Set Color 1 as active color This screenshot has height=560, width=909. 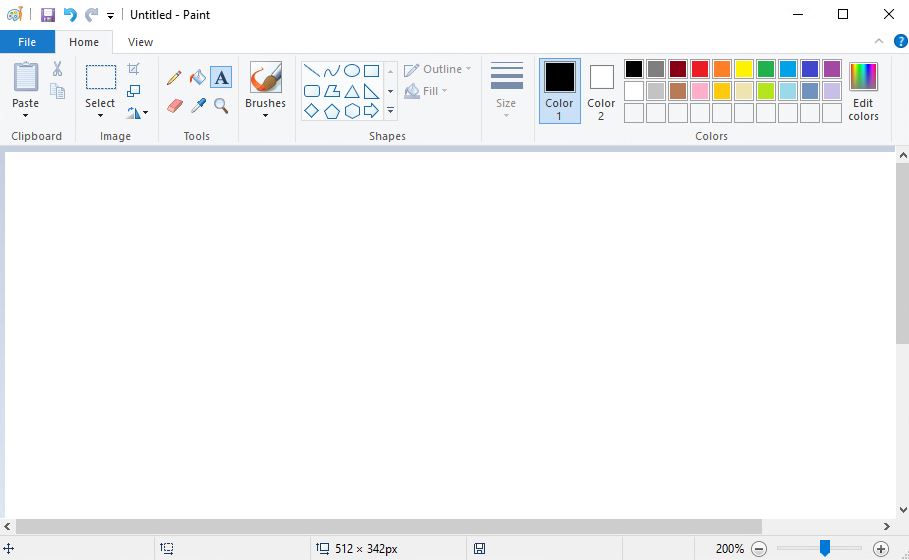click(560, 90)
